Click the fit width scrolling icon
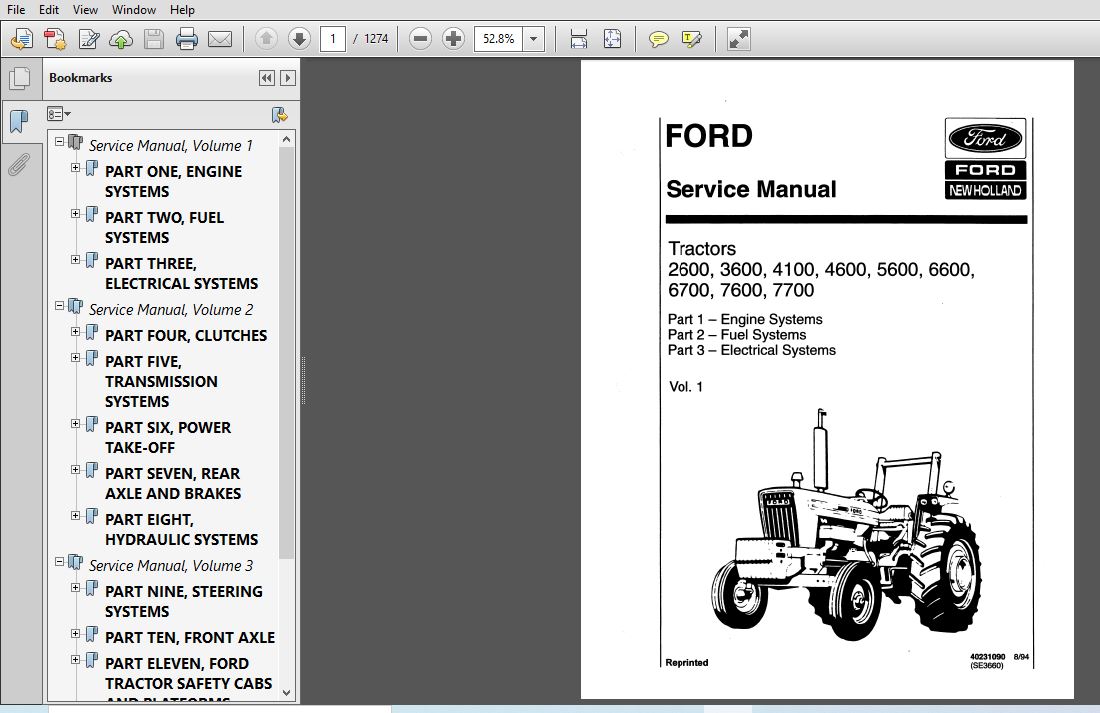 (579, 39)
